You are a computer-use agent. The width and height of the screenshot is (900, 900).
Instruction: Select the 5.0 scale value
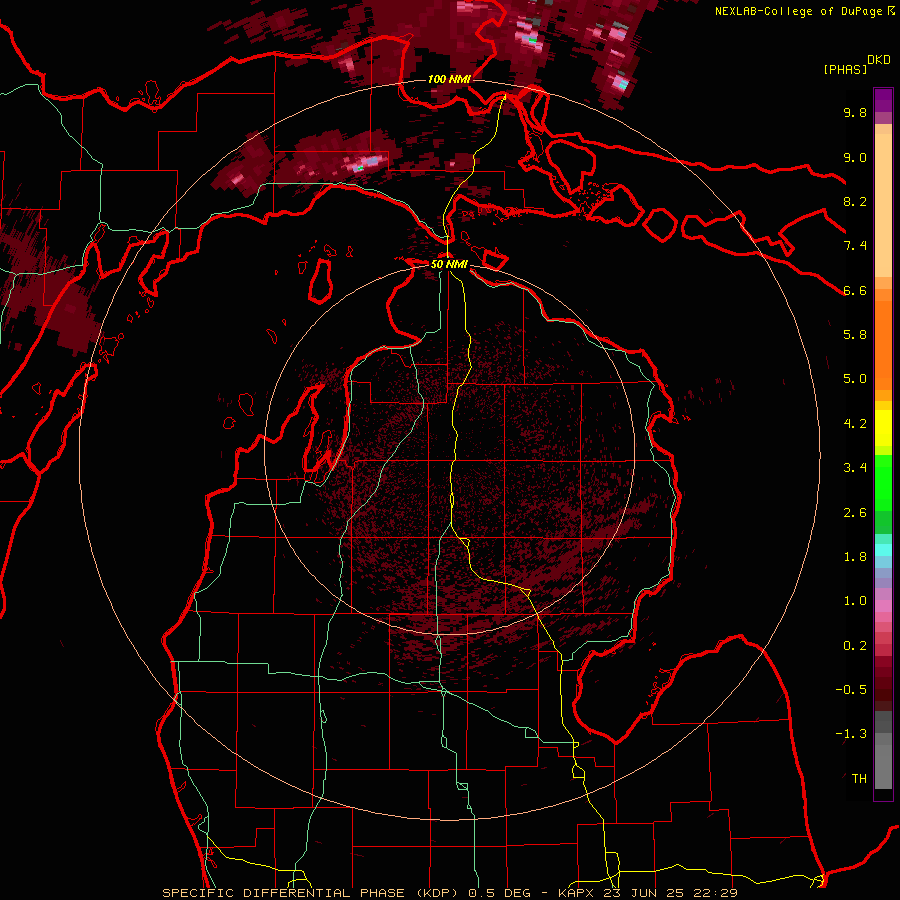(x=855, y=379)
